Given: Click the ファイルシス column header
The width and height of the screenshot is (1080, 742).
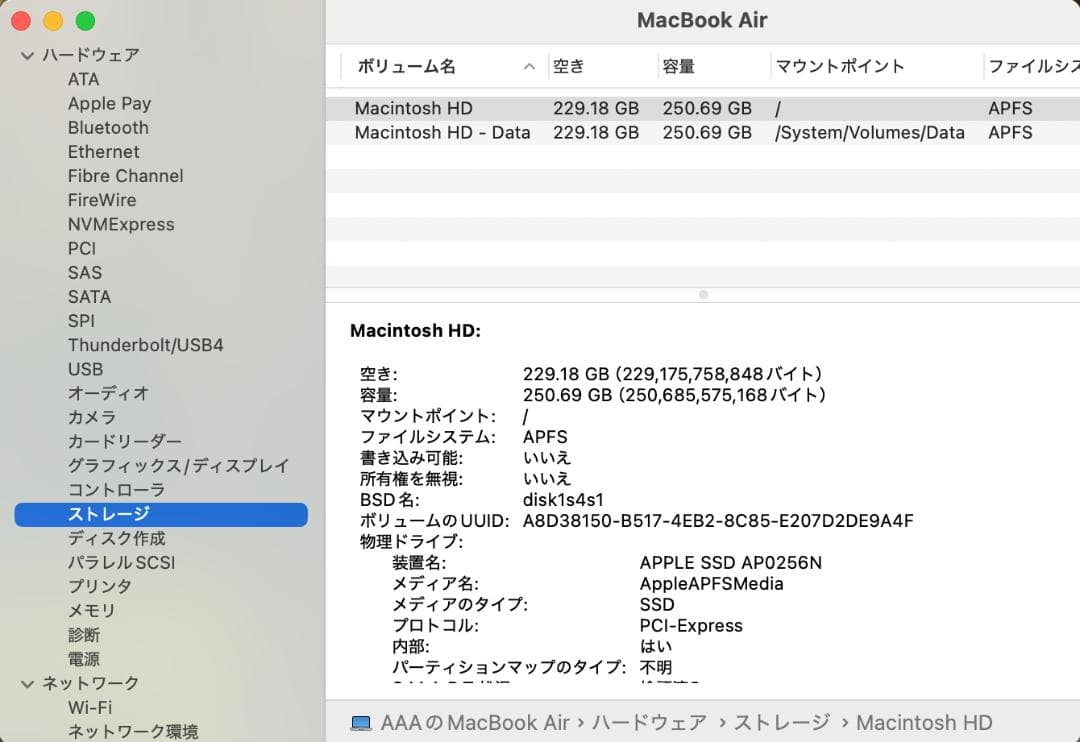Looking at the screenshot, I should point(1034,67).
